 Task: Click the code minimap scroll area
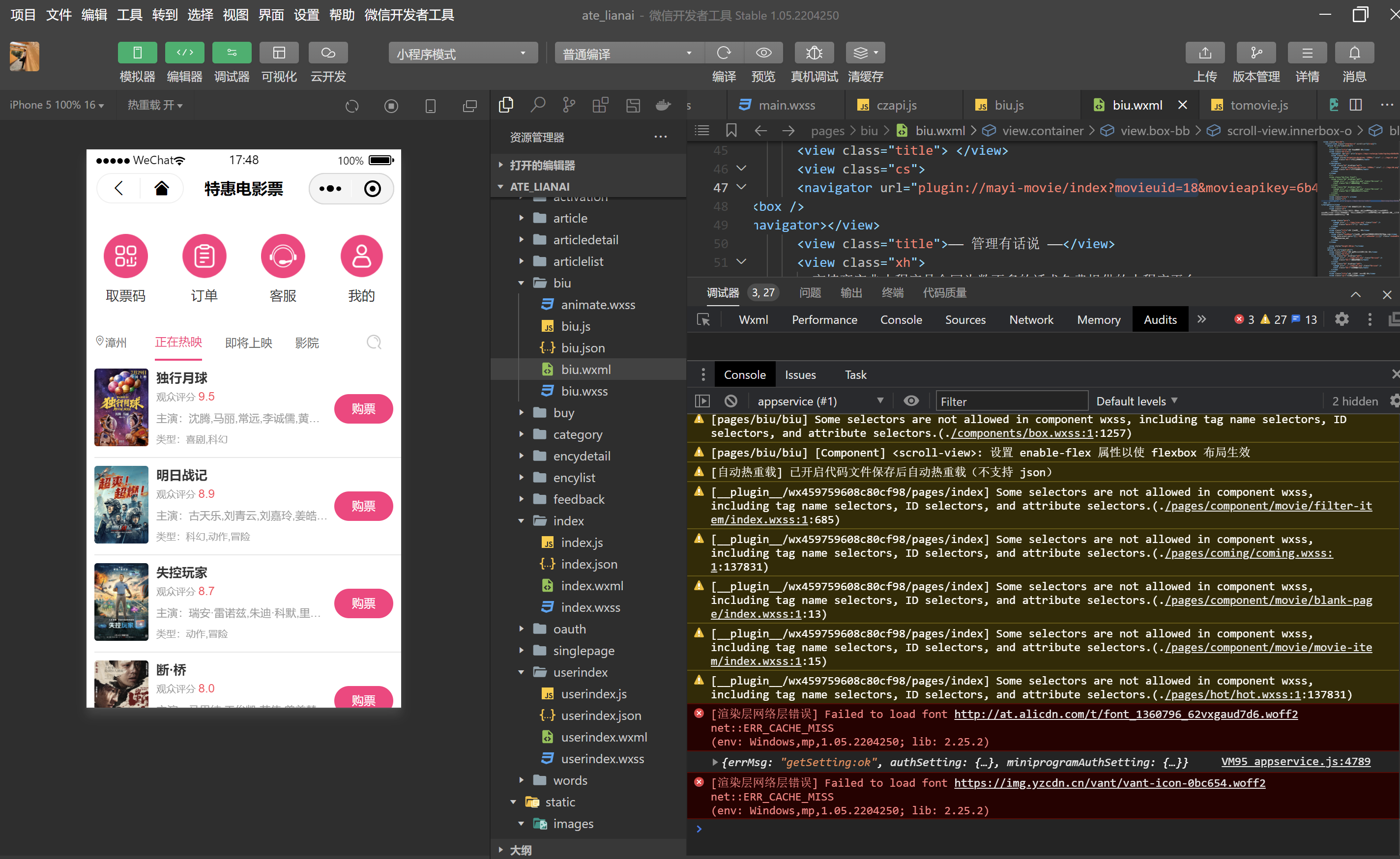tap(1358, 210)
